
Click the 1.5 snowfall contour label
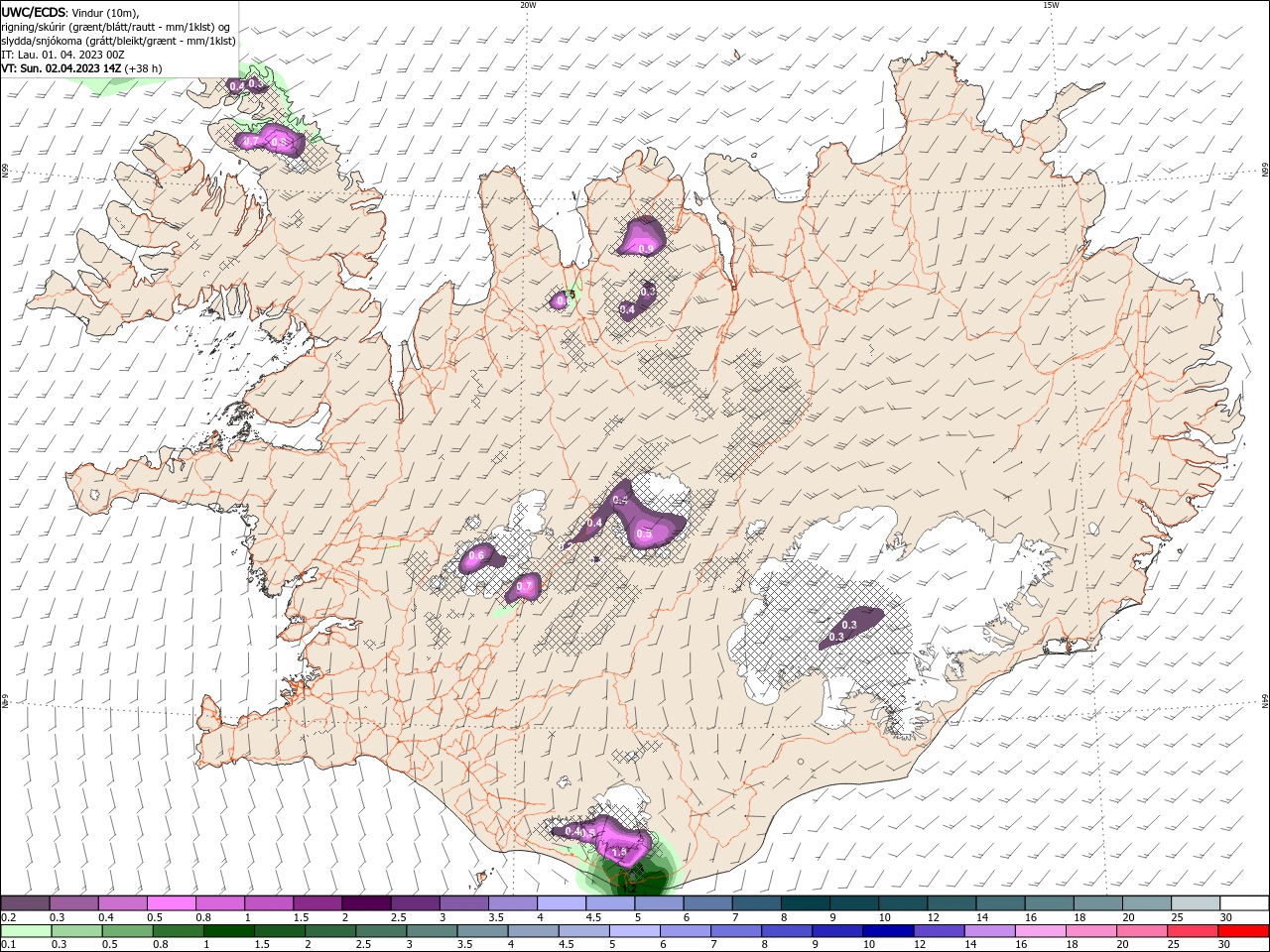(x=619, y=852)
